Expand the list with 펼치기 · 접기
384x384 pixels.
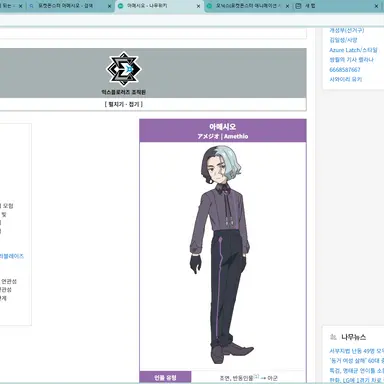pyautogui.click(x=124, y=104)
